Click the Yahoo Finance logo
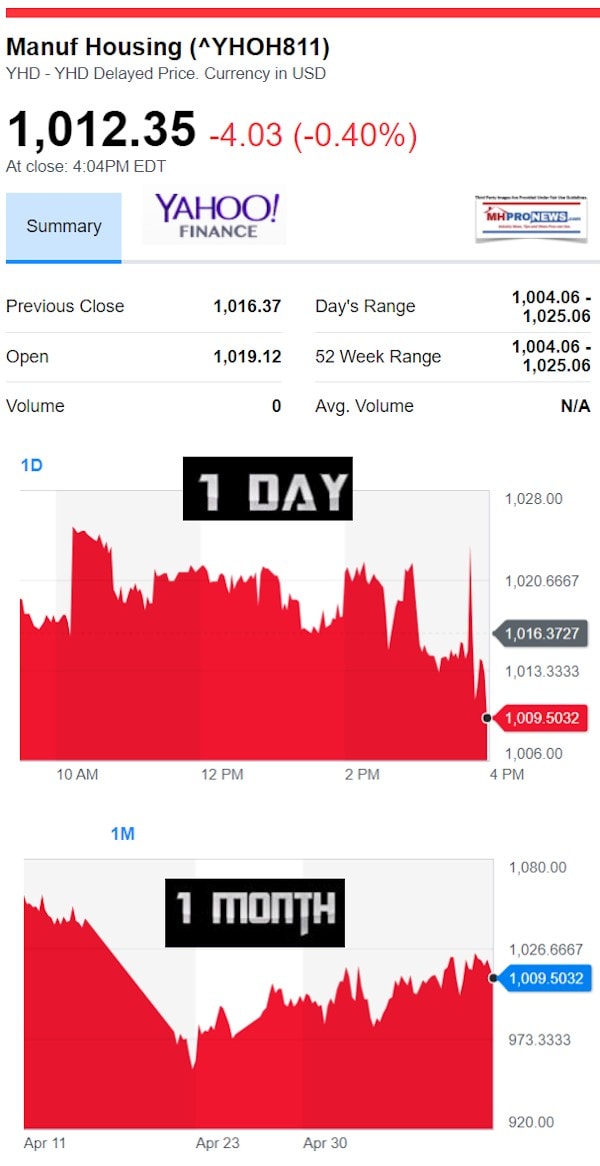 [214, 217]
